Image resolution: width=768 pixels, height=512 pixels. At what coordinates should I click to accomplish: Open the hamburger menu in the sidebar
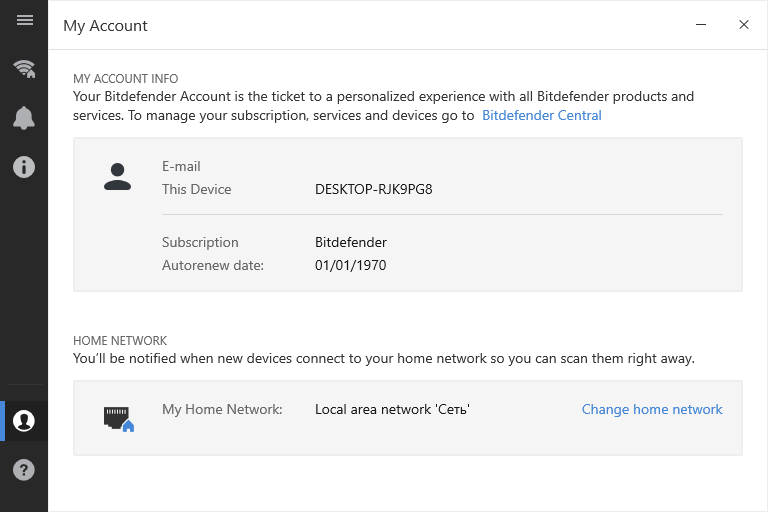(24, 21)
